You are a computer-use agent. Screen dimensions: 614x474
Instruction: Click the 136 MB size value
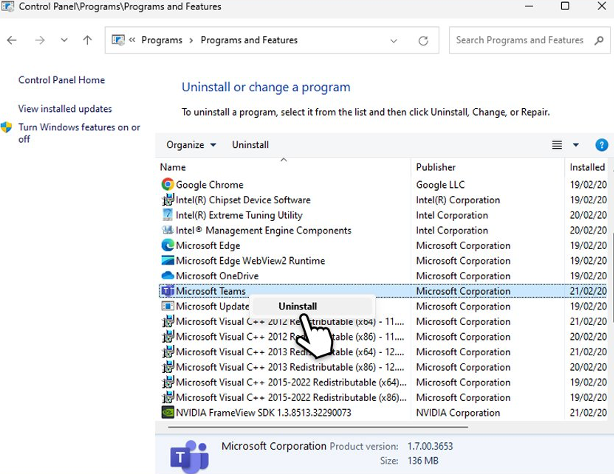(423, 461)
